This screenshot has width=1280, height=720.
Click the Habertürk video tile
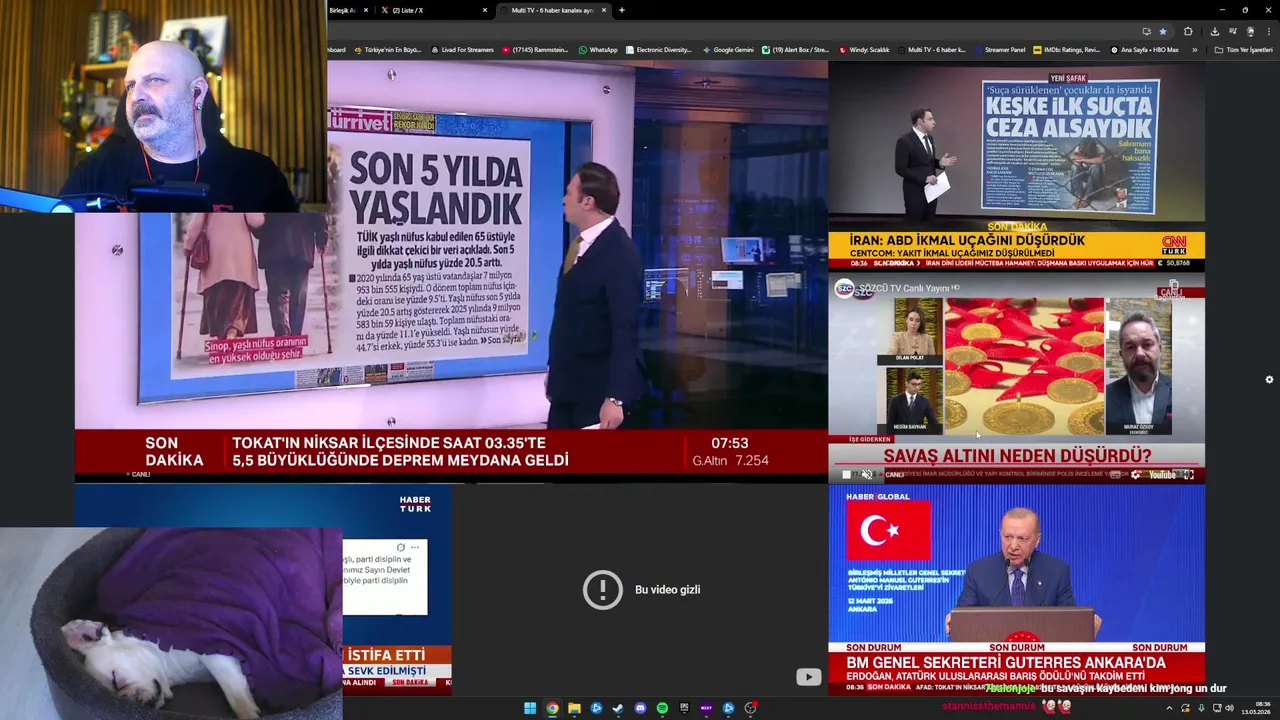[263, 588]
